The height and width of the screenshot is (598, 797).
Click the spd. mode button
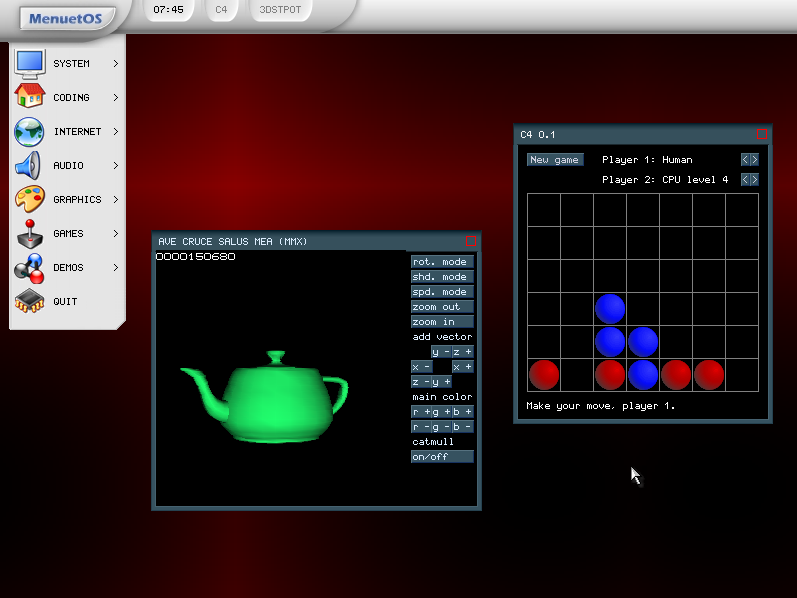tap(442, 292)
